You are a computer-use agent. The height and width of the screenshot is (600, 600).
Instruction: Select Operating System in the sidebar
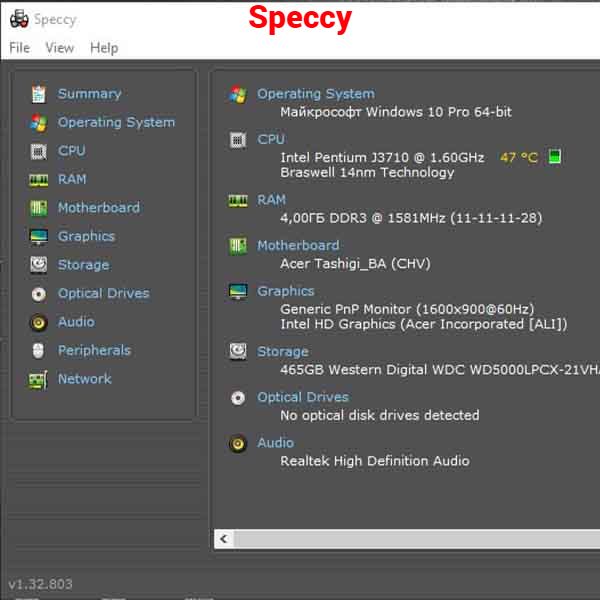pyautogui.click(x=116, y=122)
